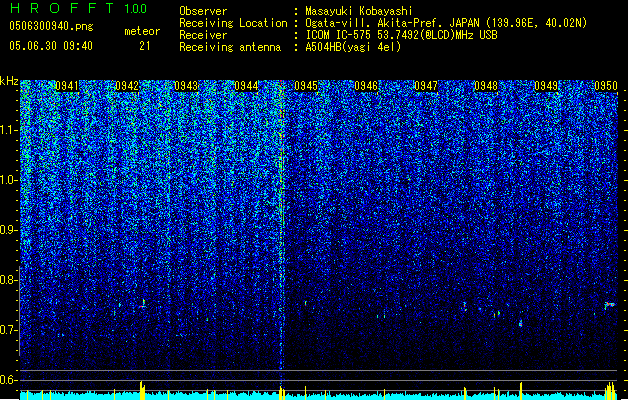Click the 0946 time marker
This screenshot has width=629, height=400.
point(366,86)
